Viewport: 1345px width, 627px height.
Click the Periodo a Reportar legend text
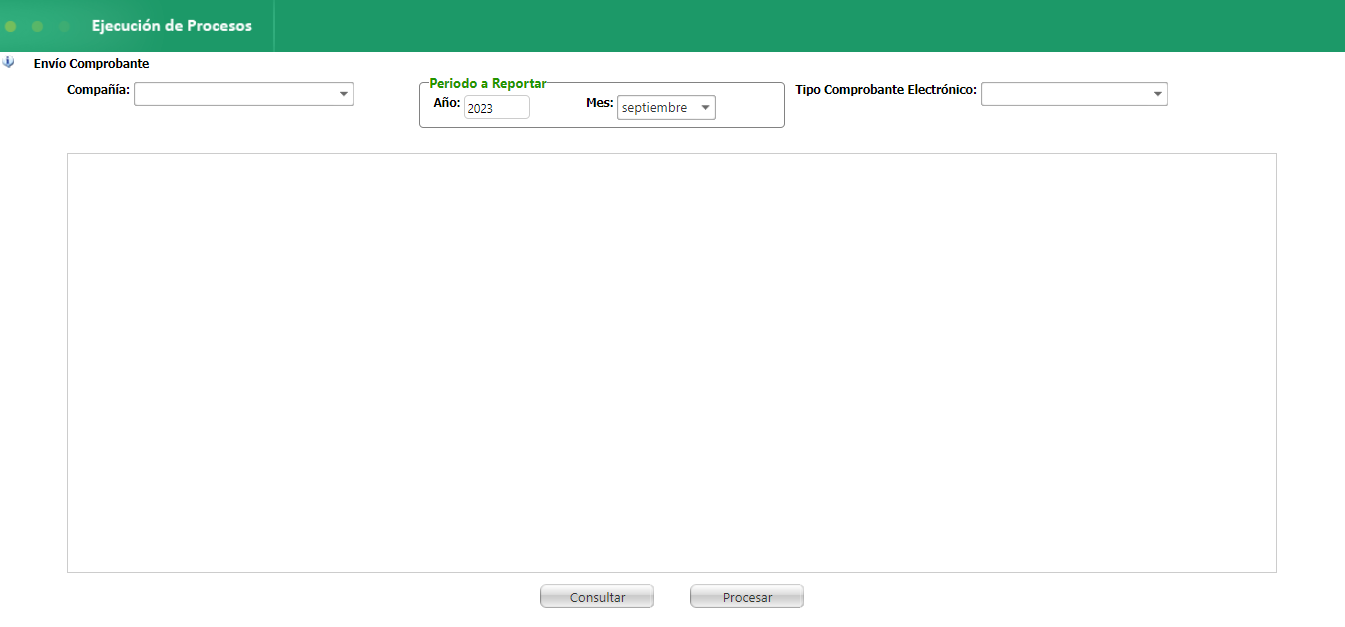coord(488,84)
